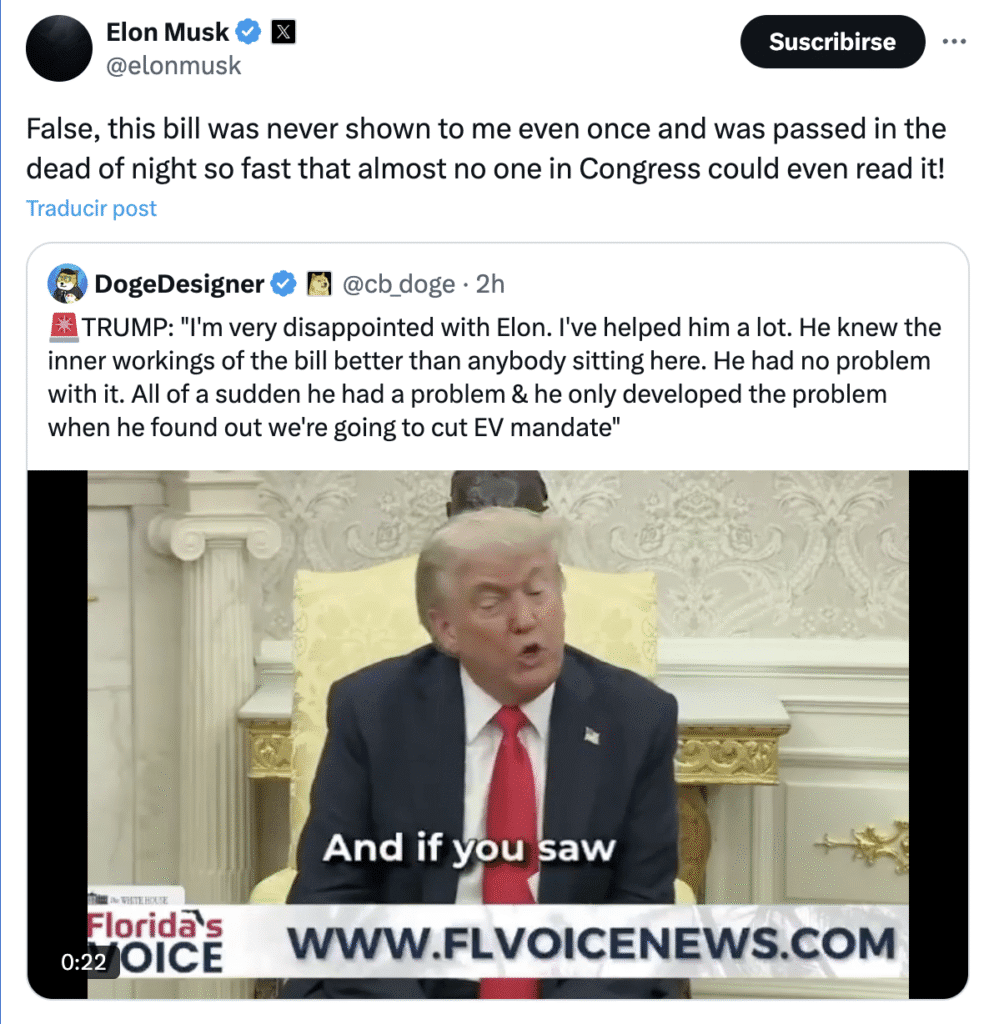Open the quoted post text about Trump

(494, 377)
